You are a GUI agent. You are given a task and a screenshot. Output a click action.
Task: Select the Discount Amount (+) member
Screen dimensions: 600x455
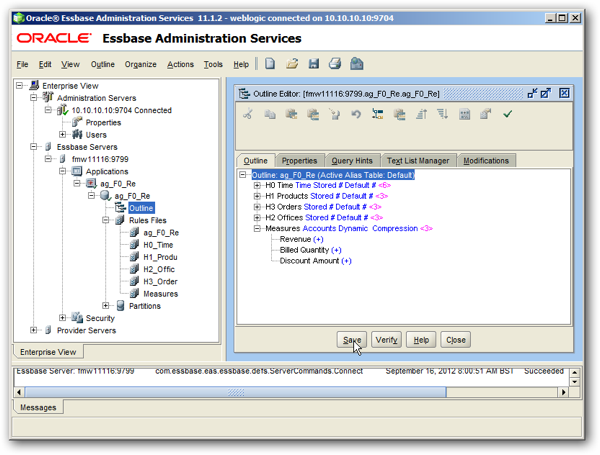click(315, 261)
